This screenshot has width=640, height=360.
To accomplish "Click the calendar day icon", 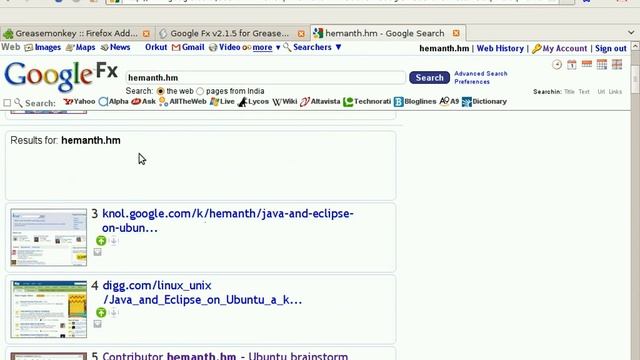I will (x=571, y=64).
